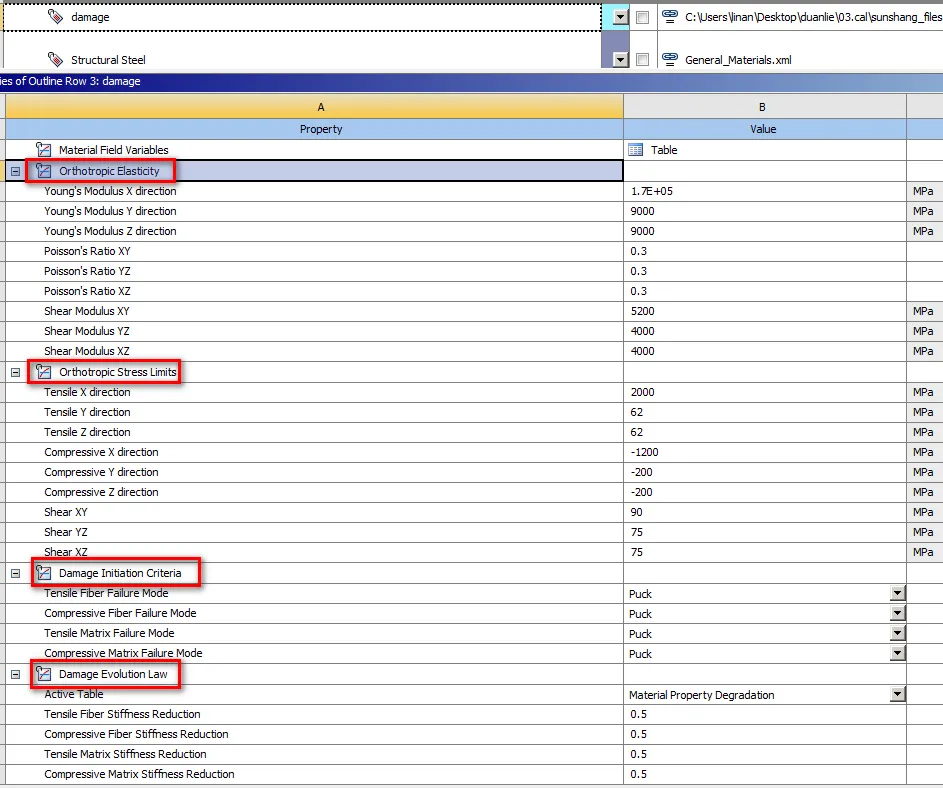The width and height of the screenshot is (943, 788).
Task: Click the damage material tag icon
Action: tap(55, 17)
